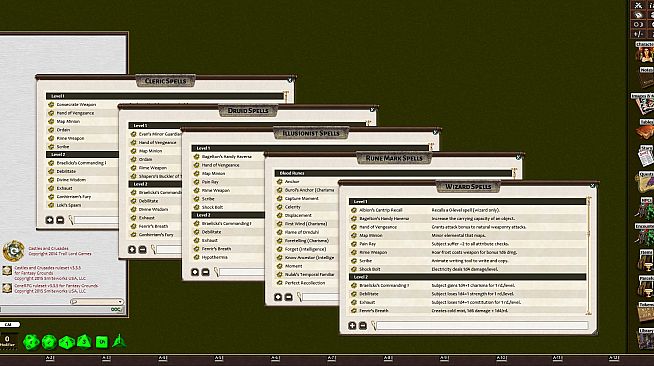This screenshot has height=366, width=654.
Task: Select Perfect Recollection in Rune Mark Spells
Action: point(304,283)
